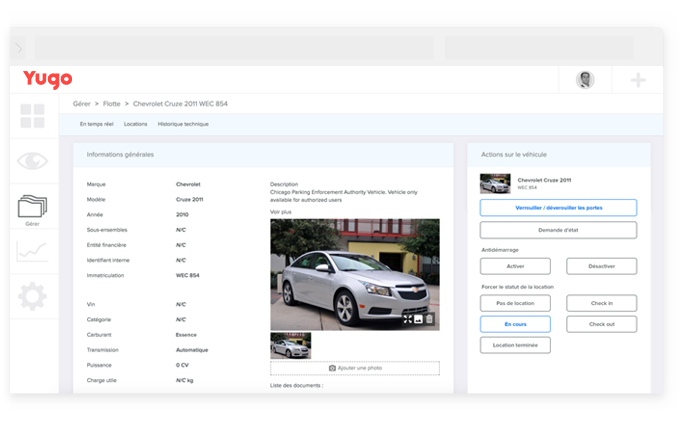Click the Ajouter une photo upload area
The width and height of the screenshot is (696, 427).
(x=355, y=368)
